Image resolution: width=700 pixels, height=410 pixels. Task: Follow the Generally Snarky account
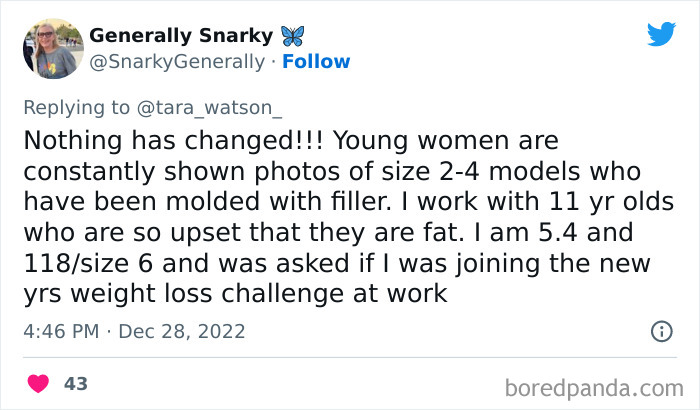[x=315, y=62]
